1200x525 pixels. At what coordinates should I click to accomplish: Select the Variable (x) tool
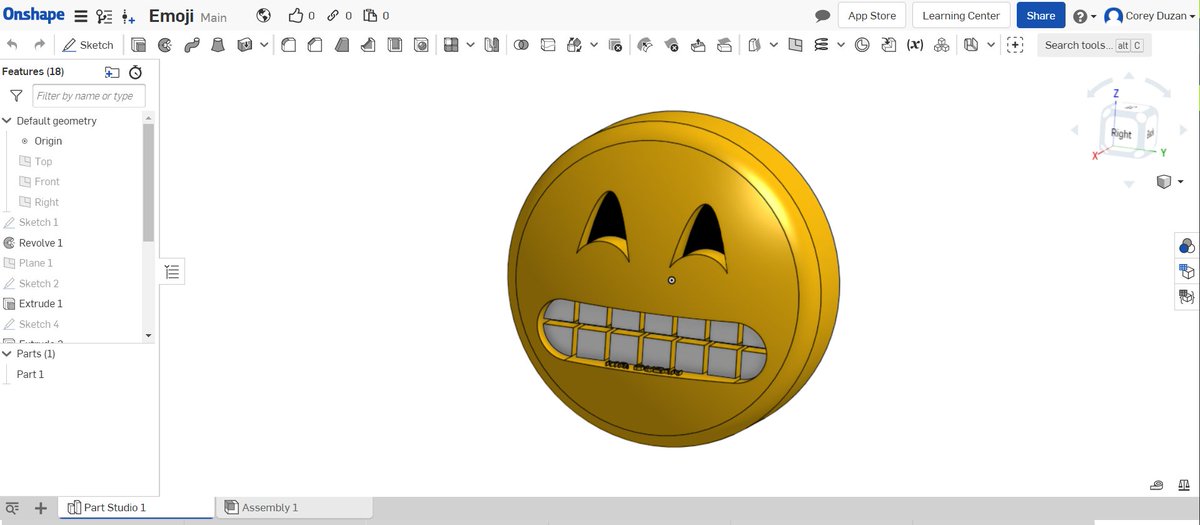coord(914,45)
